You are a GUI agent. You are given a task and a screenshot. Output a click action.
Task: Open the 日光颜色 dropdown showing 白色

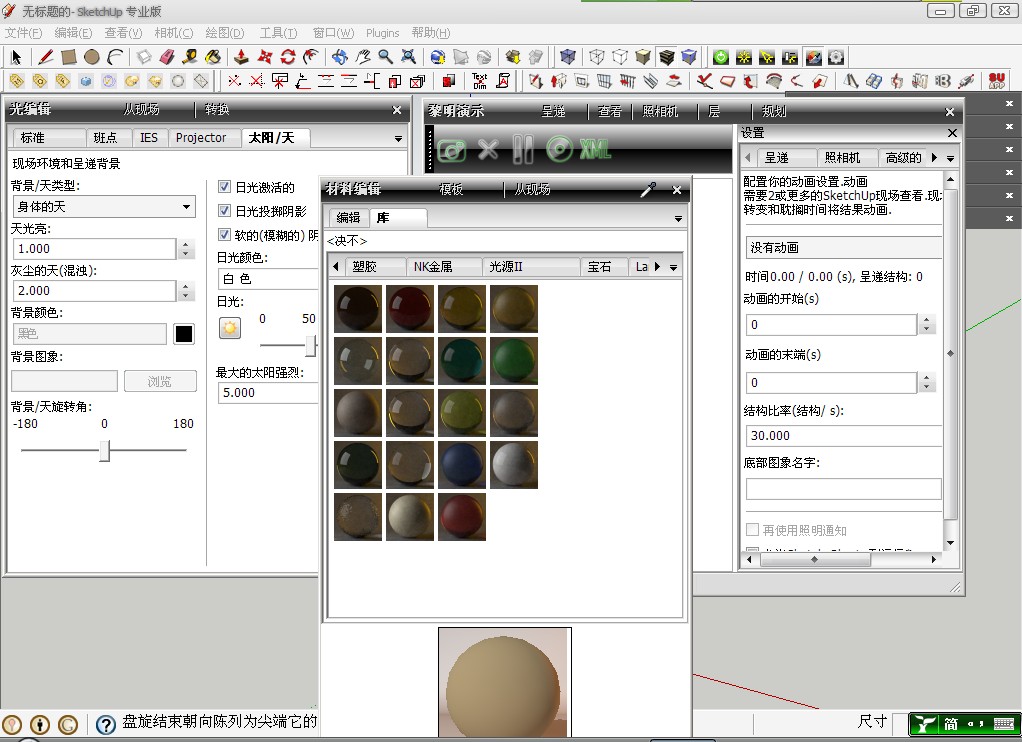pos(269,279)
